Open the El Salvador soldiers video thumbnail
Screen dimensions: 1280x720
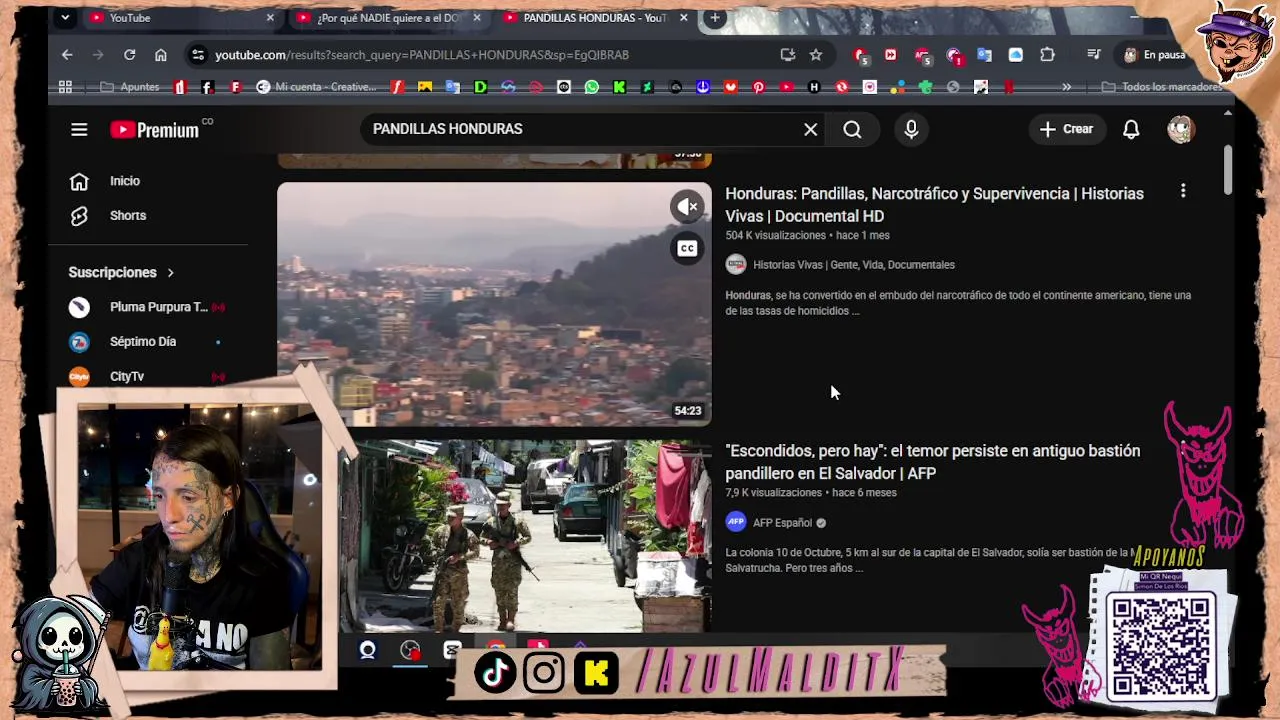click(525, 536)
